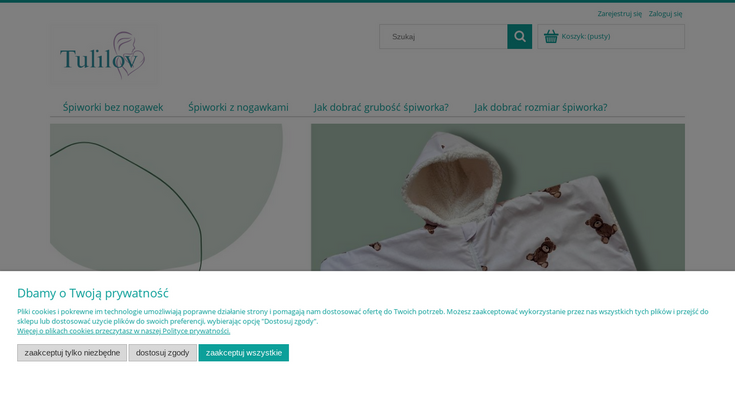735x413 pixels.
Task: Click the Dbamy o Twoją prywatność heading
Action: [92, 293]
